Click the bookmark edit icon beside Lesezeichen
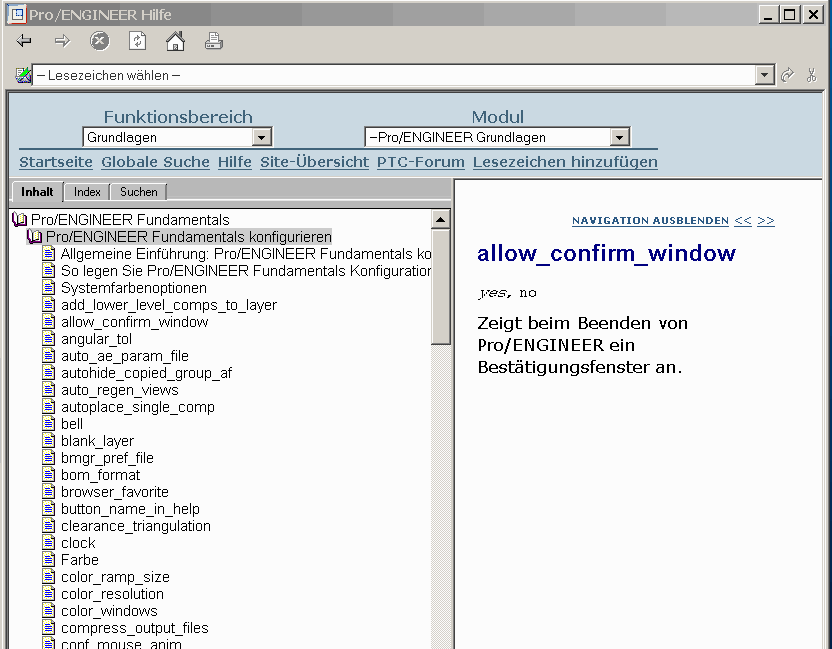 coord(23,75)
